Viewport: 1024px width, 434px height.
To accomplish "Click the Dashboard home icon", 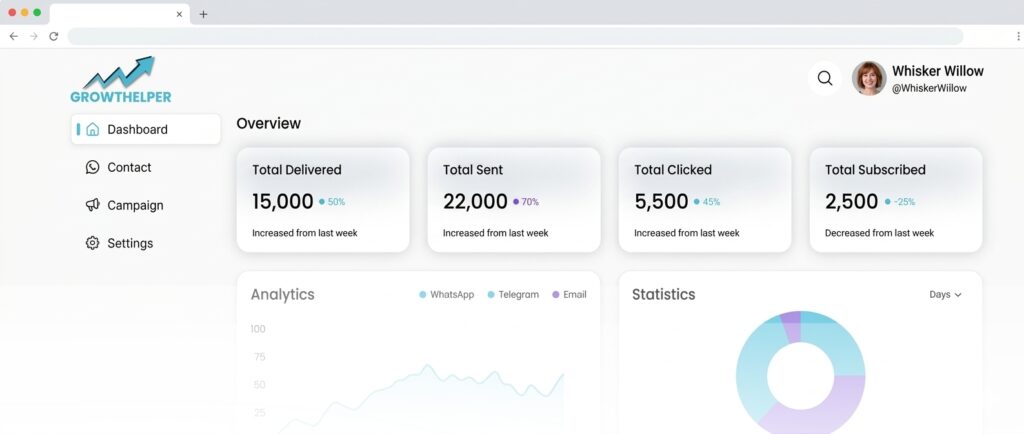I will (x=93, y=129).
